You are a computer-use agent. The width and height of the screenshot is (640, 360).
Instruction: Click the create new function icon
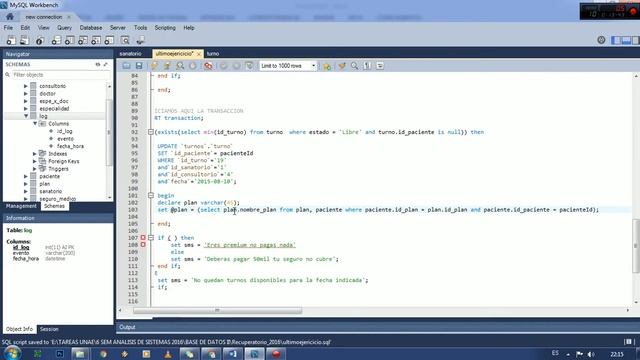pyautogui.click(x=109, y=40)
